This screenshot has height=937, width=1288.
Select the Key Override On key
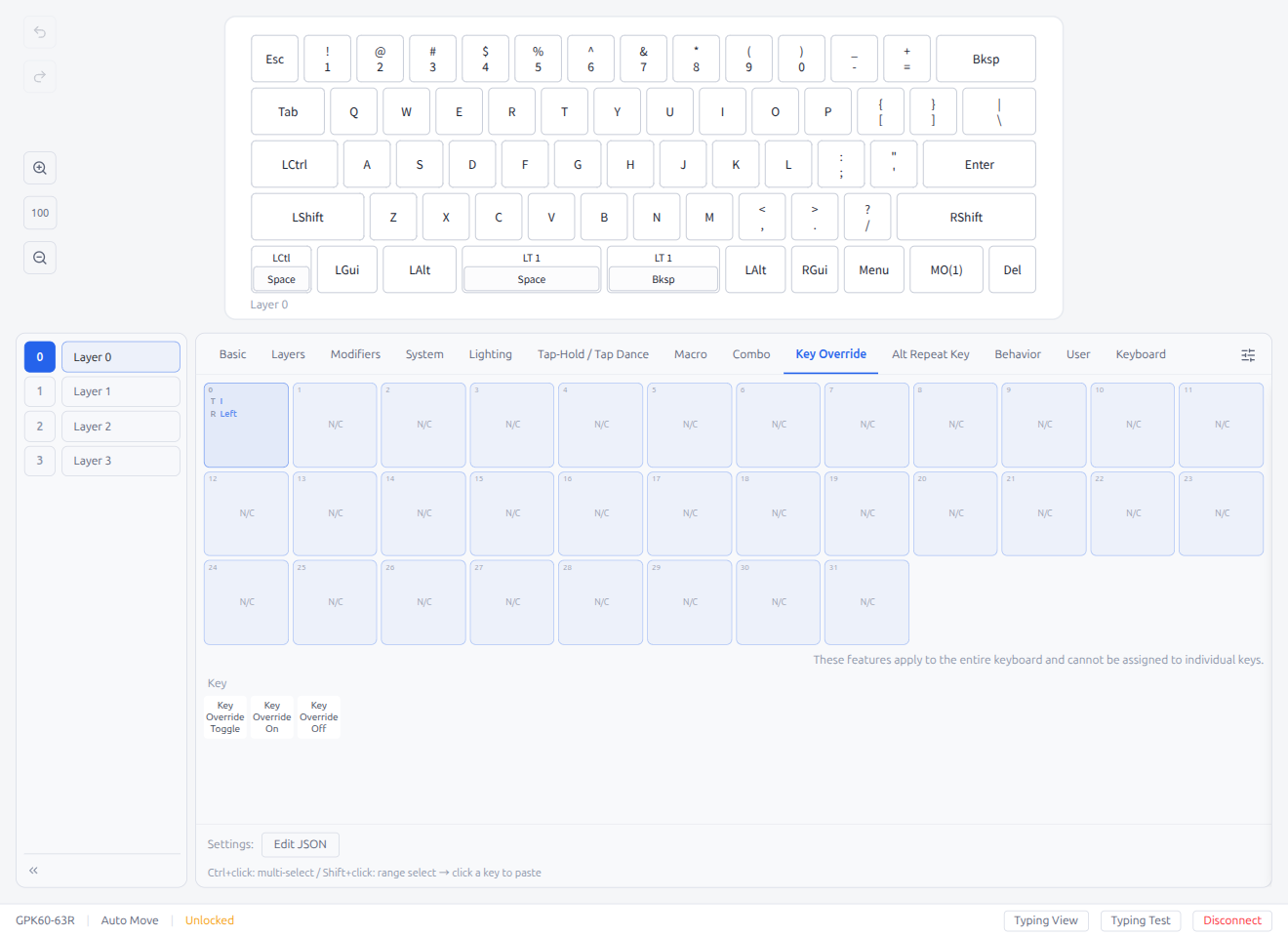(x=272, y=717)
